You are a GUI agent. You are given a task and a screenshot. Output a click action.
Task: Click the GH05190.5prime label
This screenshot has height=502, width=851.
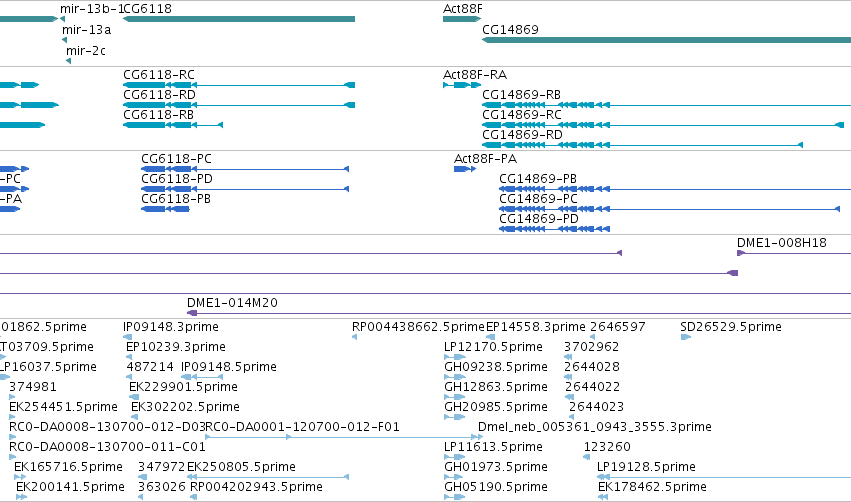click(496, 488)
